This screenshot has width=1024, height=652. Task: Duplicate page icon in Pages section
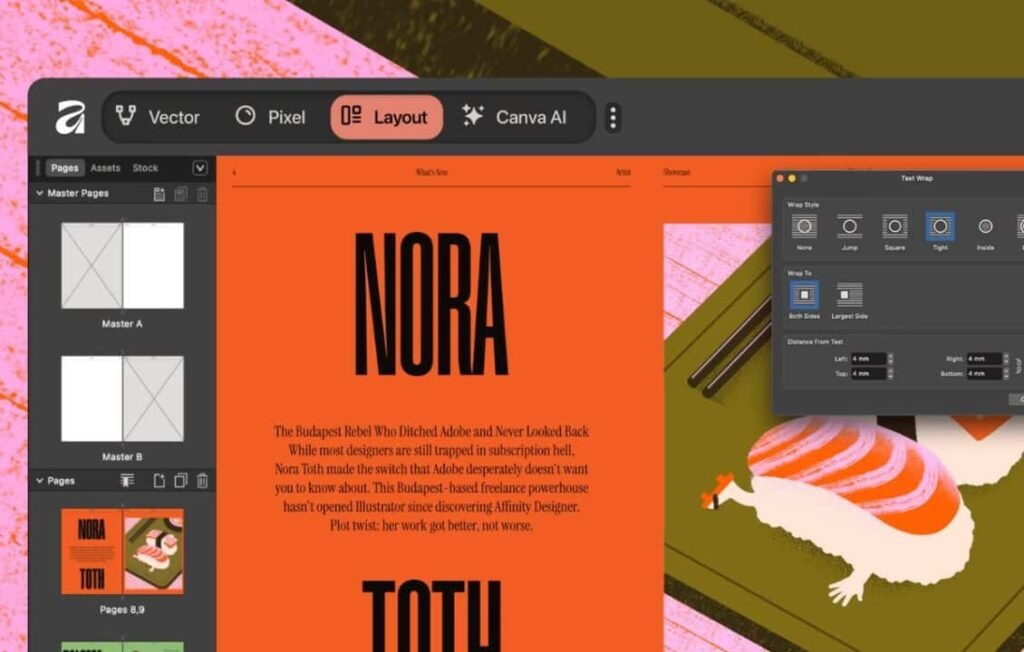(180, 481)
